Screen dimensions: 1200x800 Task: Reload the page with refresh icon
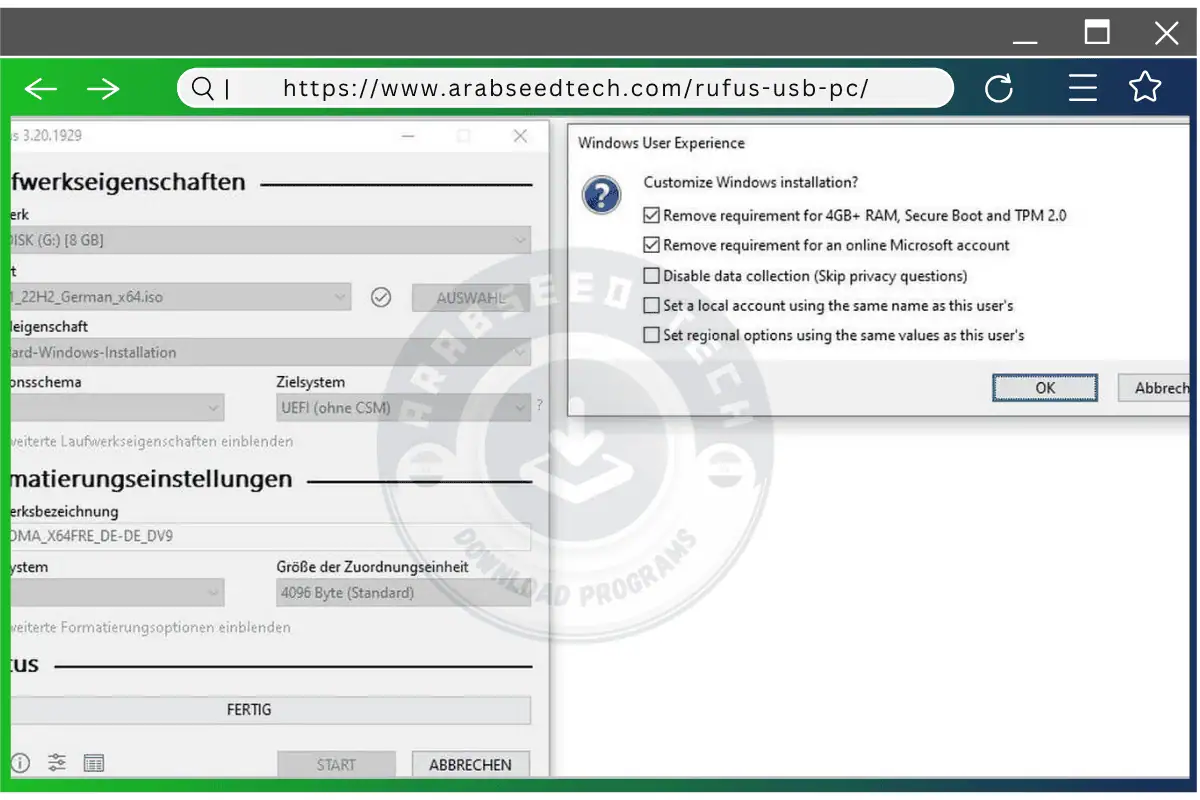[x=999, y=89]
